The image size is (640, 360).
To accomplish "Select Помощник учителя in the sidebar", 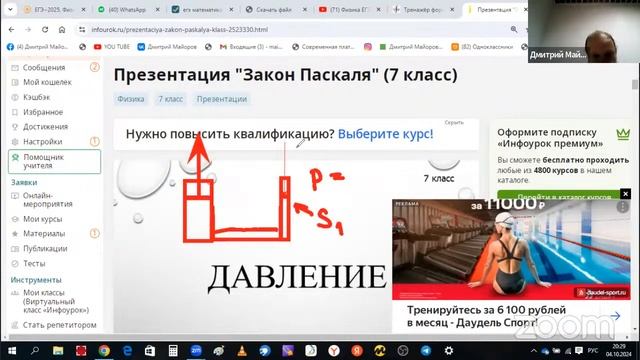I will [x=54, y=161].
